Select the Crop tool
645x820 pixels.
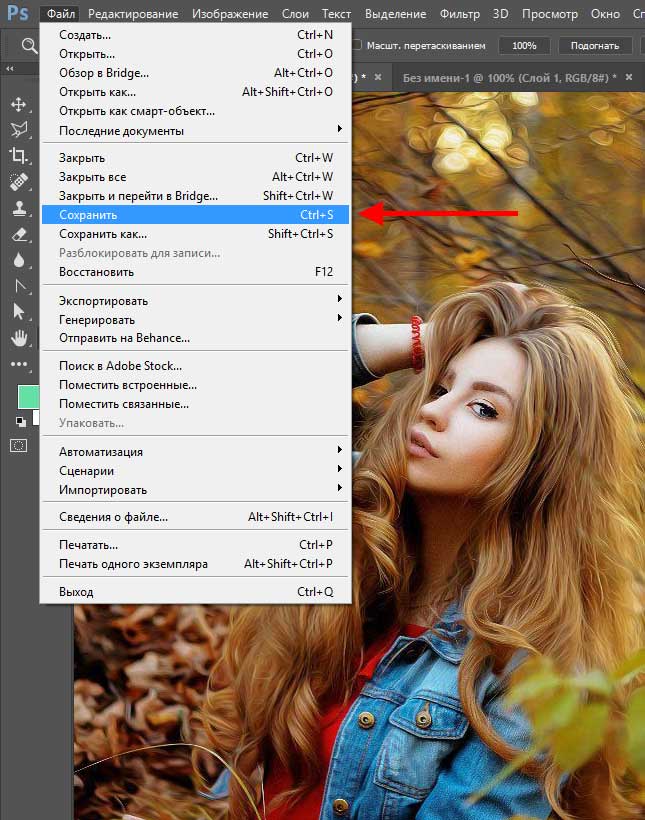click(x=19, y=155)
